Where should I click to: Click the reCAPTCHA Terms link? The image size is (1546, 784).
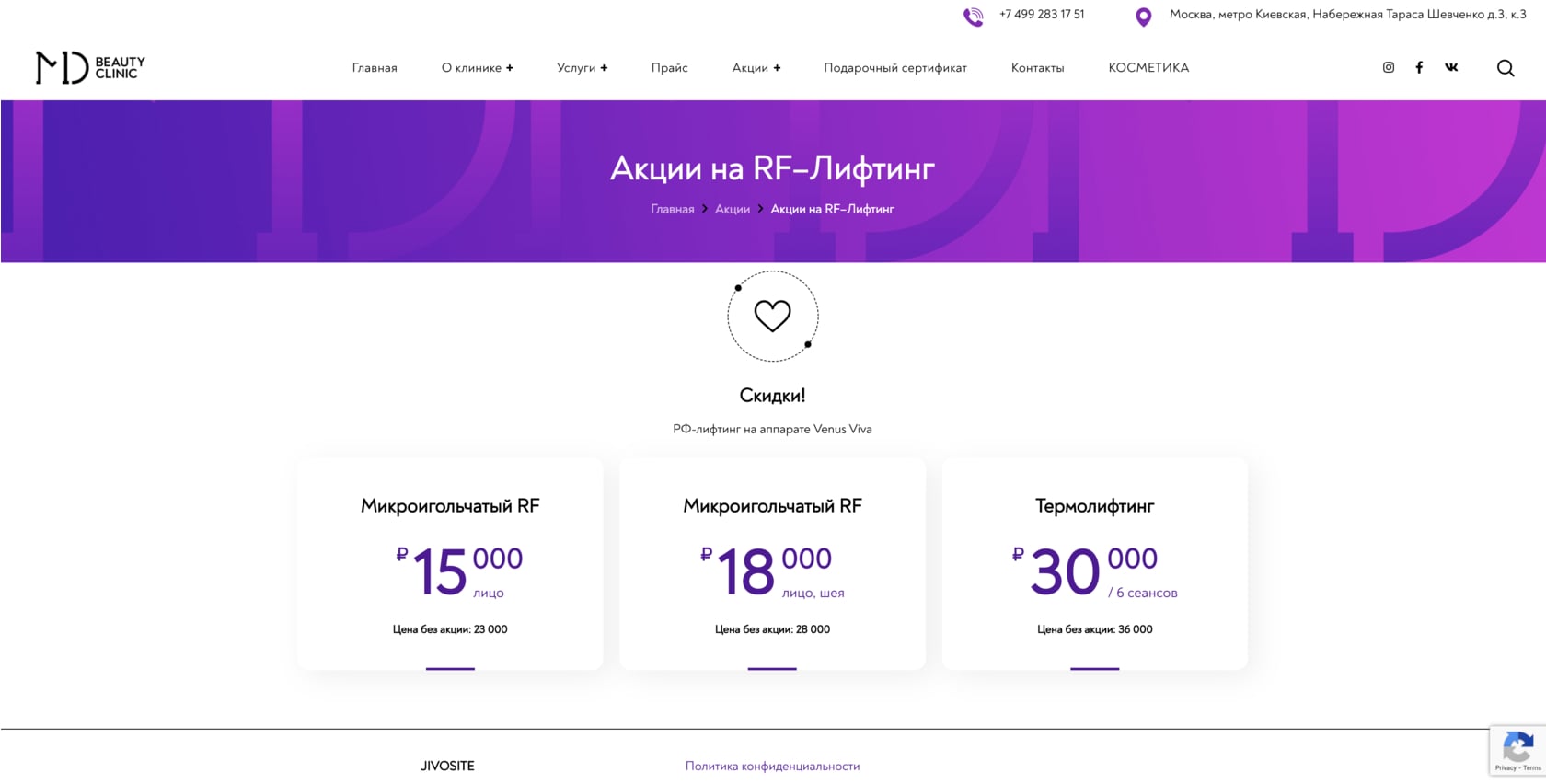click(1532, 768)
